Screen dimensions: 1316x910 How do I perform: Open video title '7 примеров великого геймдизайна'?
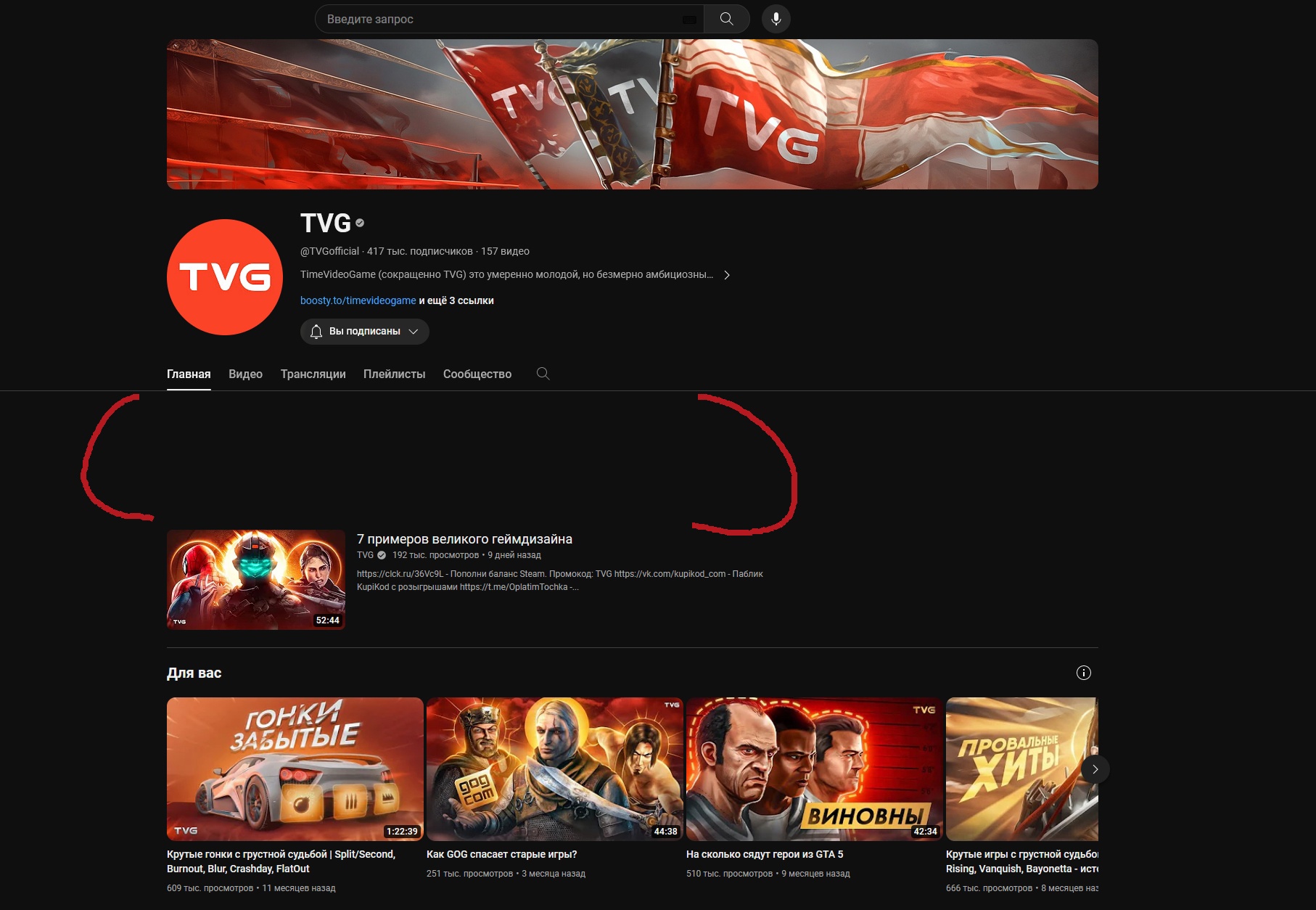(x=464, y=539)
